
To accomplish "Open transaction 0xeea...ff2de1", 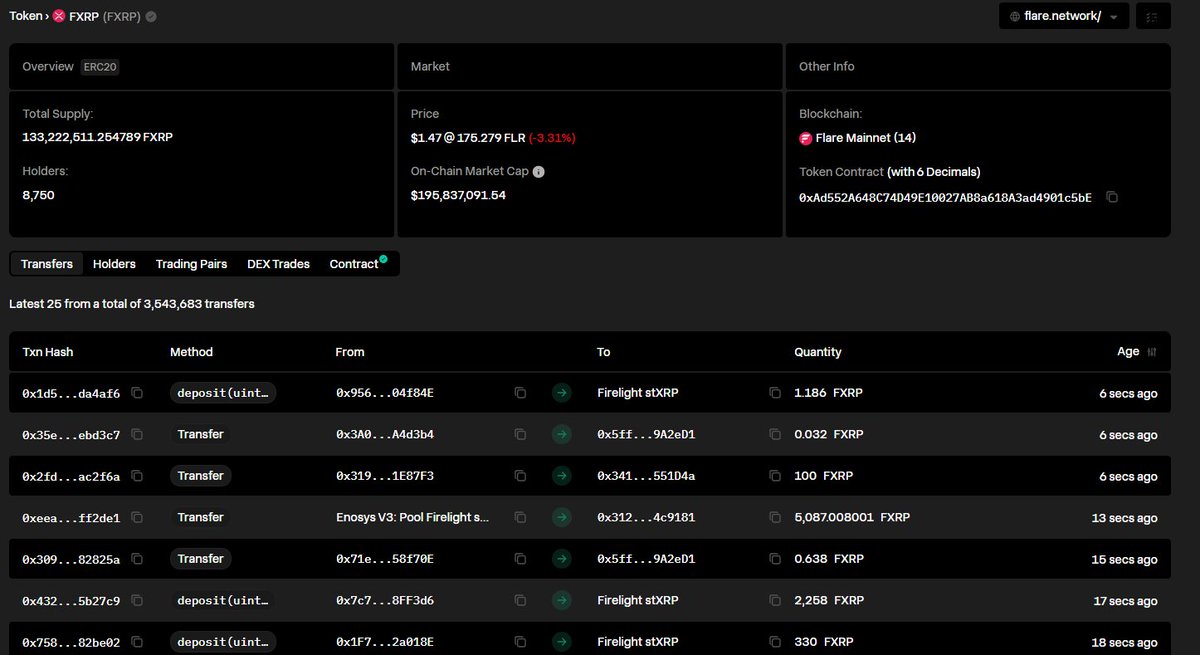I will pos(71,518).
